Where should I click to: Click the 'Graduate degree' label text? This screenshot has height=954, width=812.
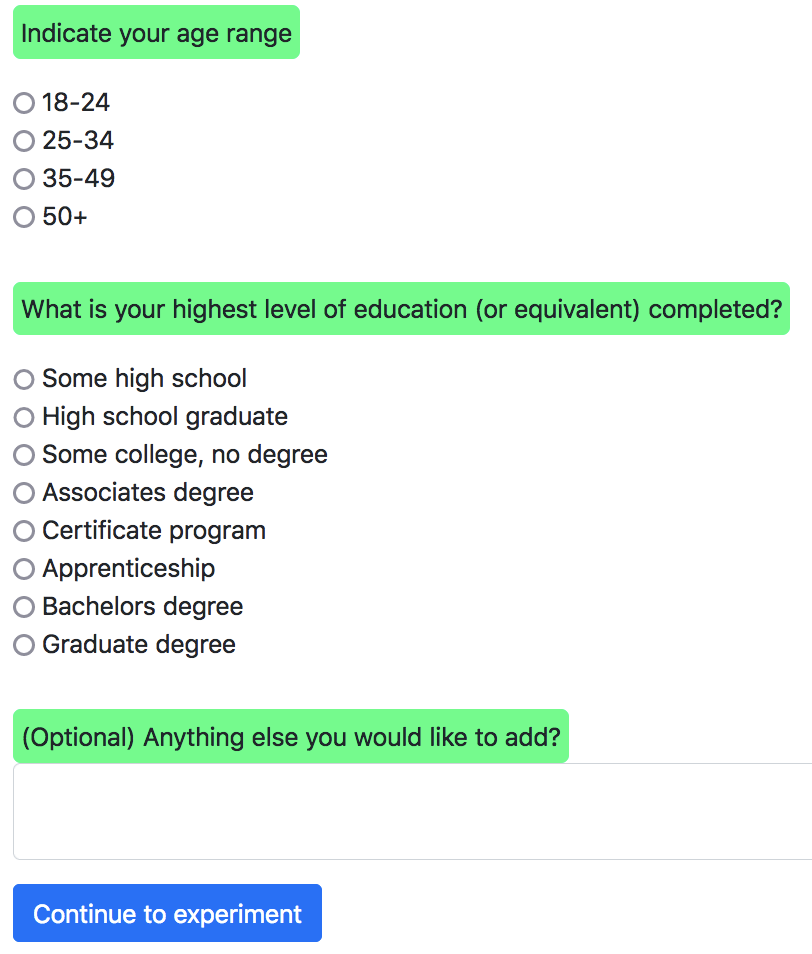pos(139,645)
